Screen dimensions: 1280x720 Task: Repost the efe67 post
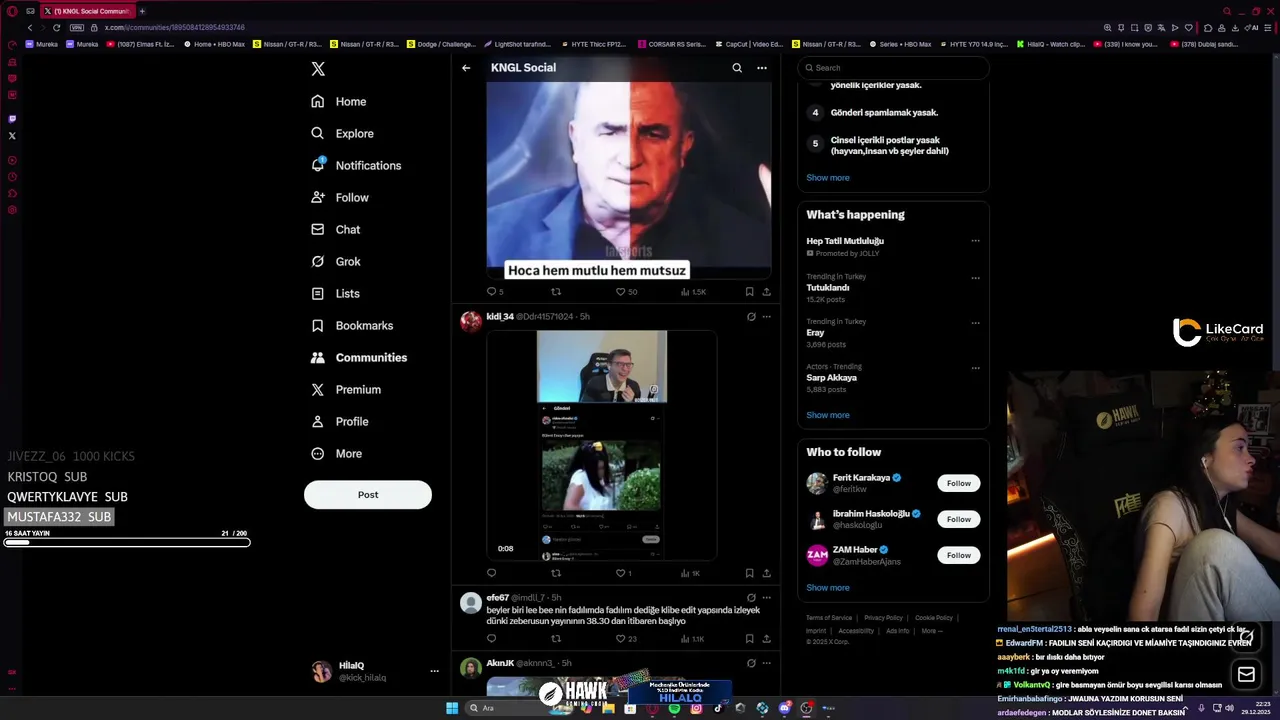pos(556,638)
